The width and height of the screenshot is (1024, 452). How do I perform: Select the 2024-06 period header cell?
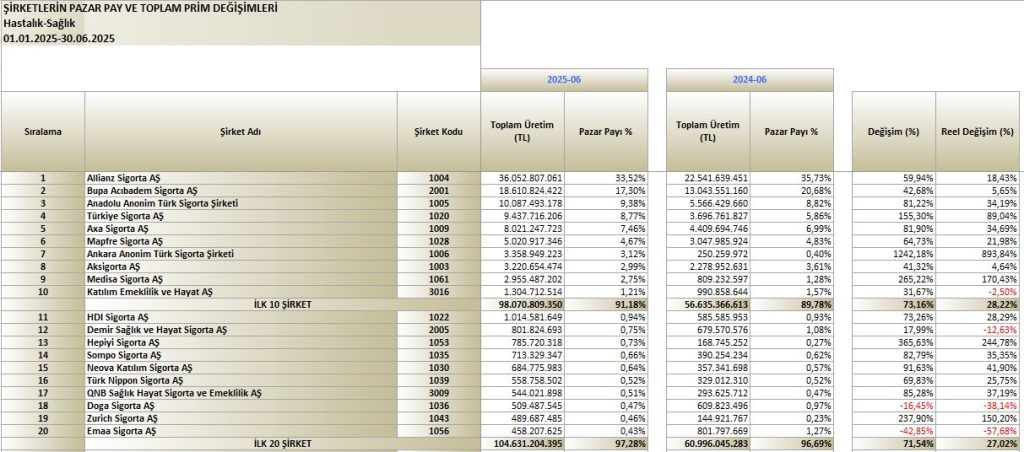750,80
